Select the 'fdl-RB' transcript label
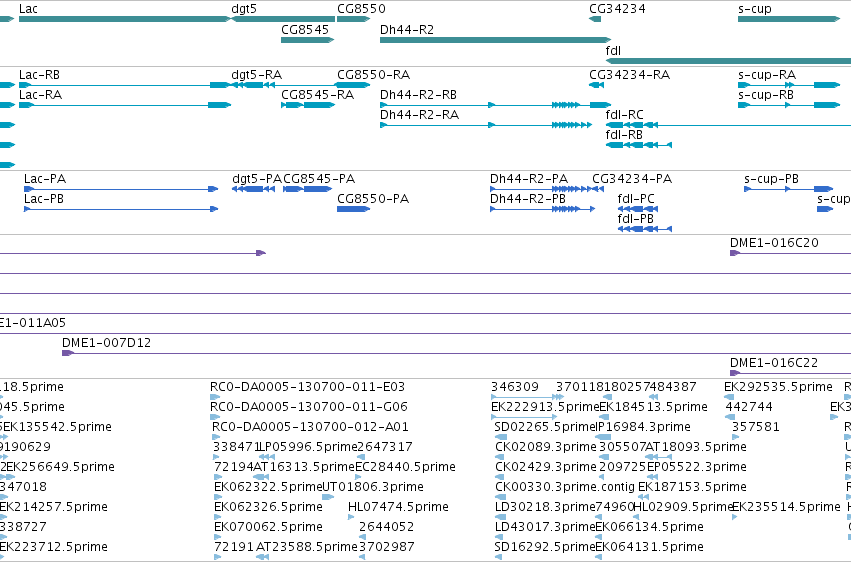 coord(624,135)
